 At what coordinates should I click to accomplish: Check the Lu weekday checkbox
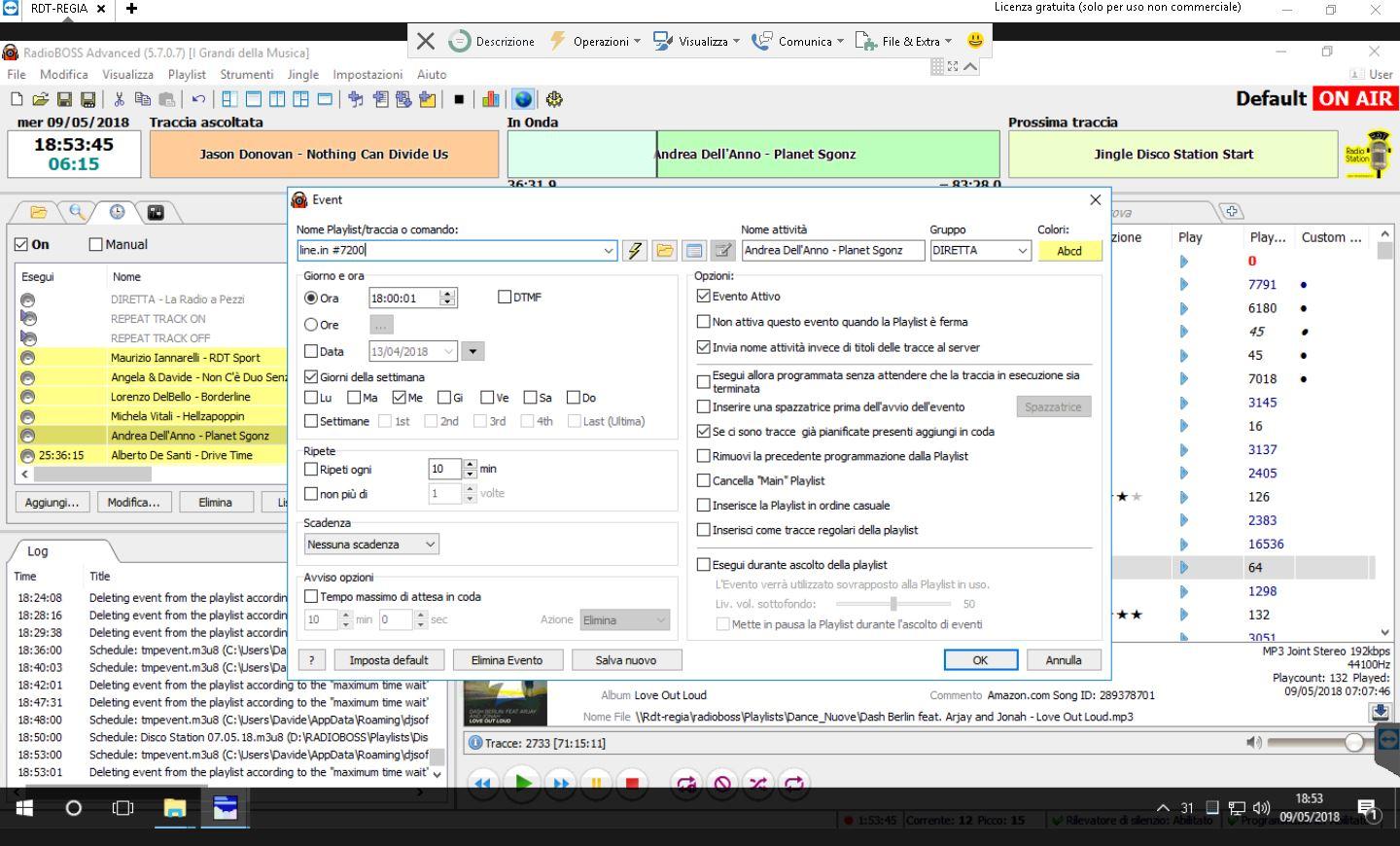point(311,398)
